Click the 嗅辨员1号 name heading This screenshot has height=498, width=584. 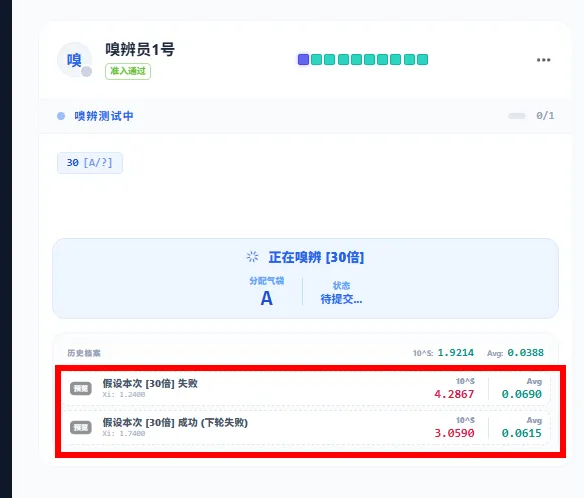[x=140, y=50]
